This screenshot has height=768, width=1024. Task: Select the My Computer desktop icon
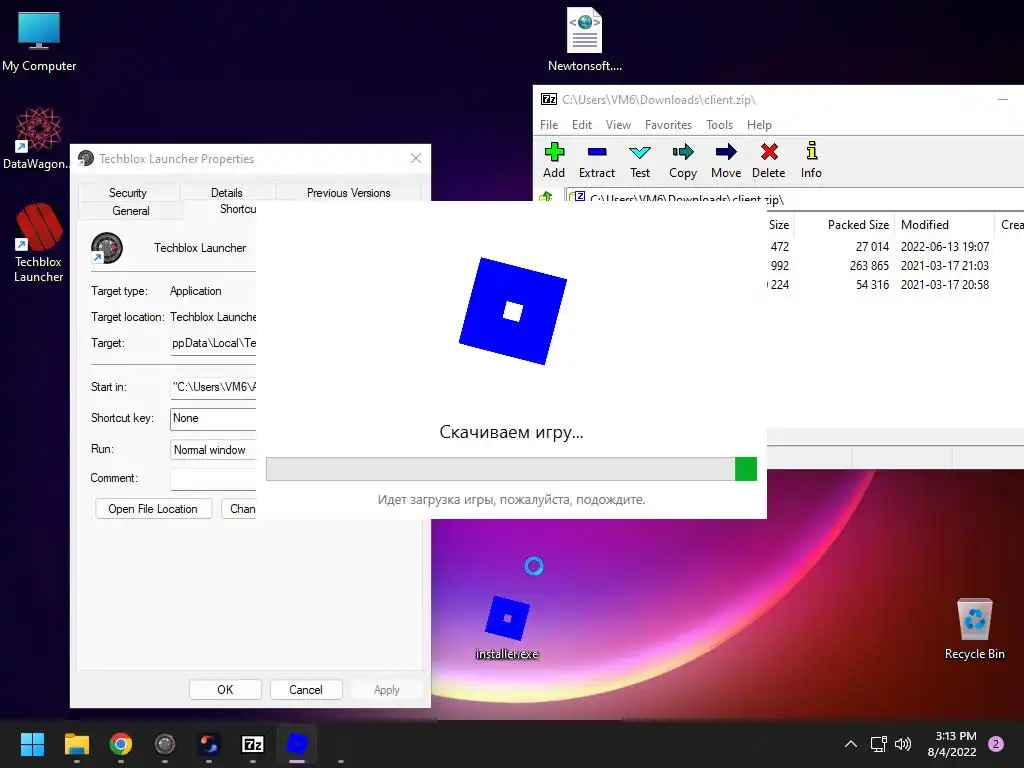pyautogui.click(x=39, y=40)
